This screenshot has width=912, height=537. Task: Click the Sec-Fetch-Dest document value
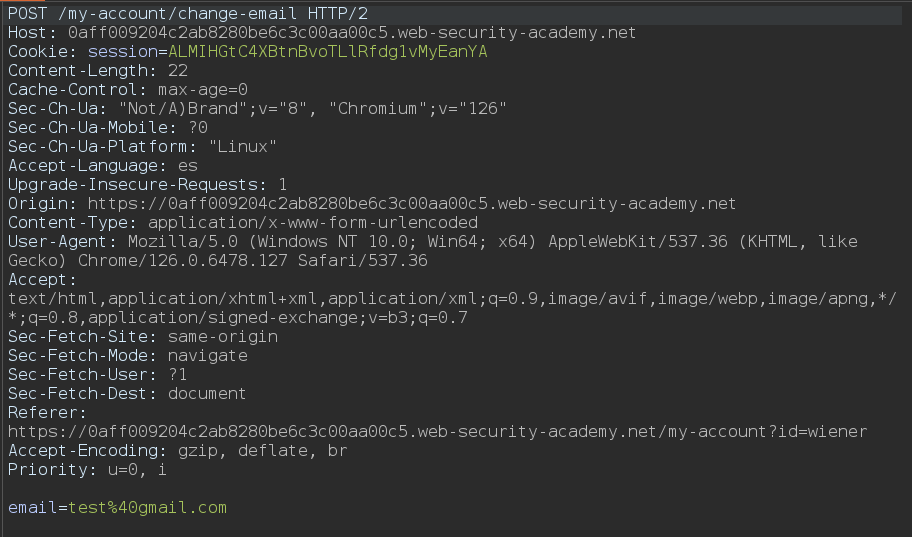pos(207,394)
